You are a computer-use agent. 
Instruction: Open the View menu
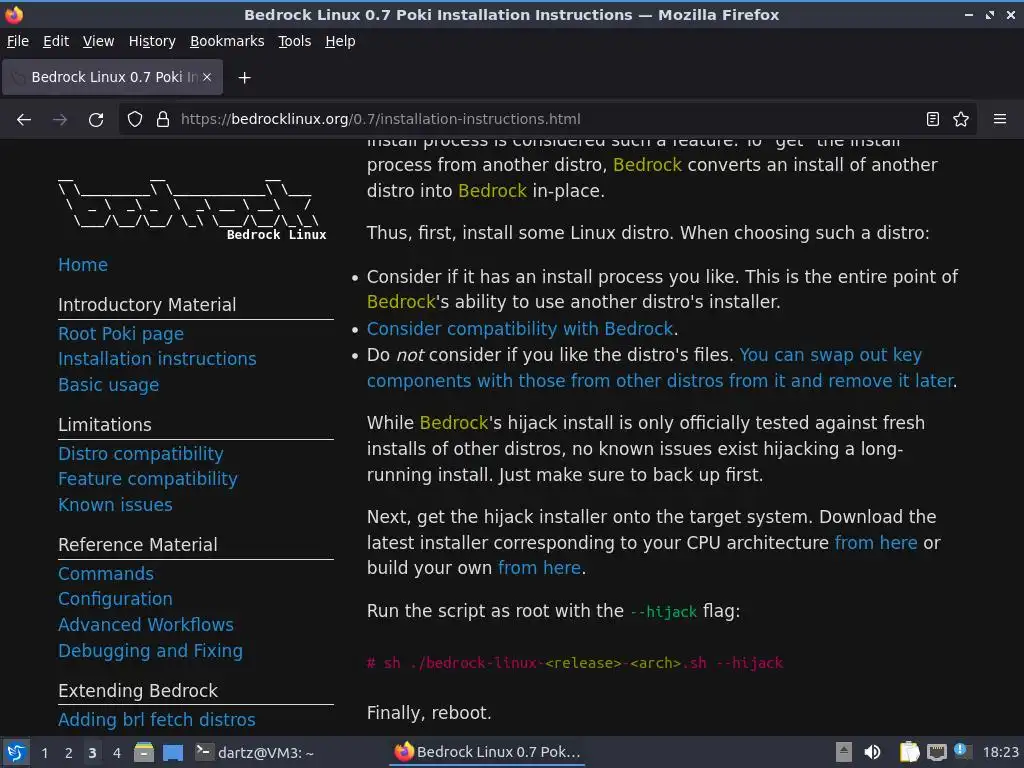pyautogui.click(x=99, y=41)
